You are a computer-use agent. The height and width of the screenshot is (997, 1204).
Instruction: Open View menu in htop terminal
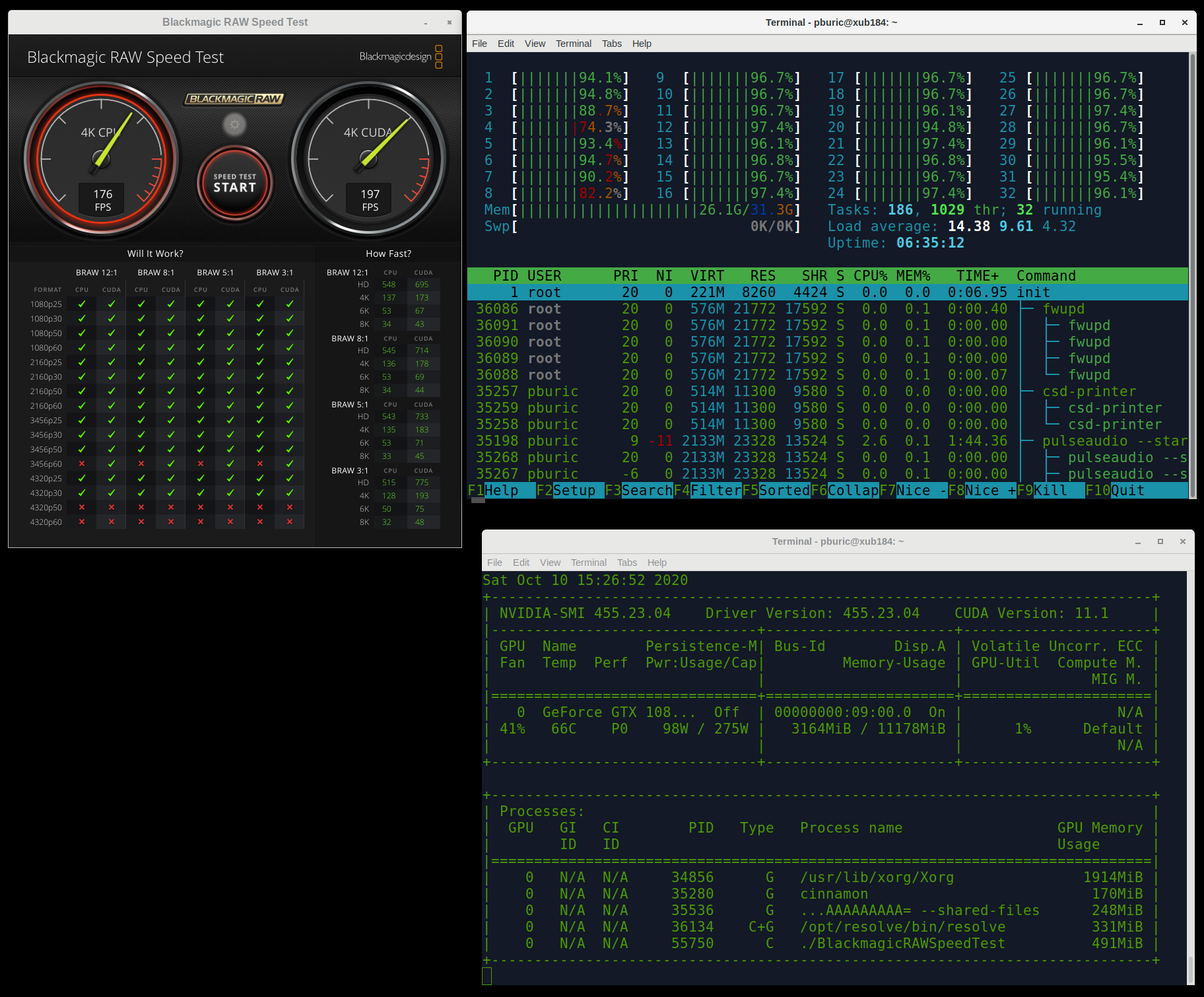[535, 44]
